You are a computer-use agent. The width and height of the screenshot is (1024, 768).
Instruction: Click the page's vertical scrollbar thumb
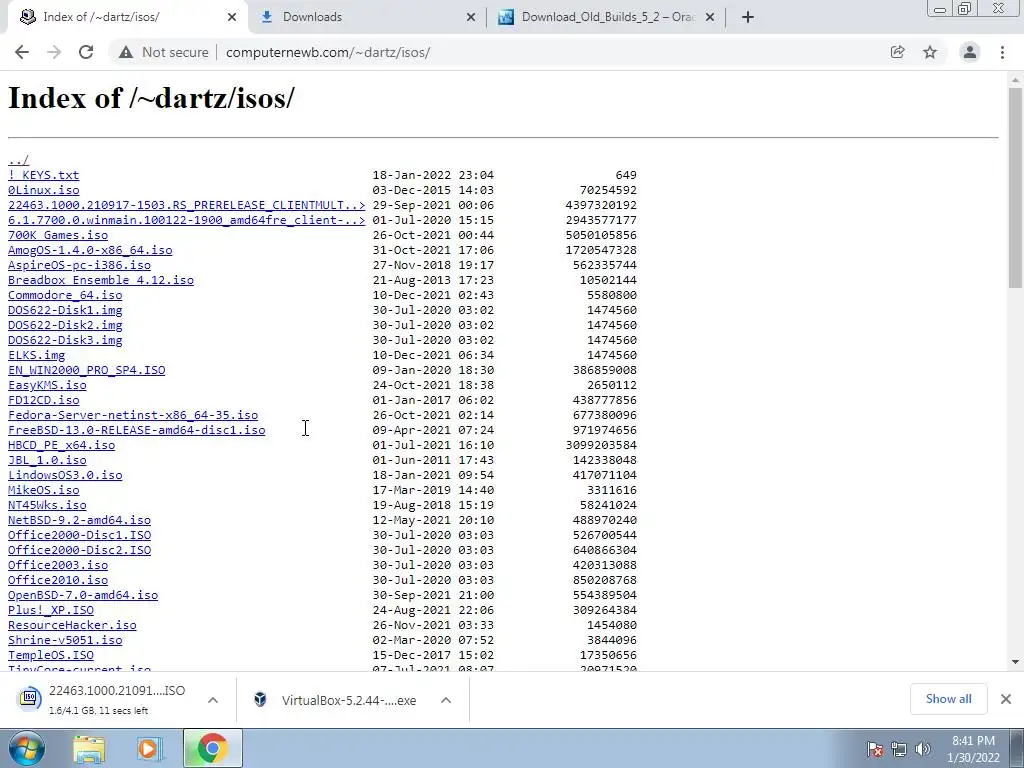pyautogui.click(x=1015, y=187)
